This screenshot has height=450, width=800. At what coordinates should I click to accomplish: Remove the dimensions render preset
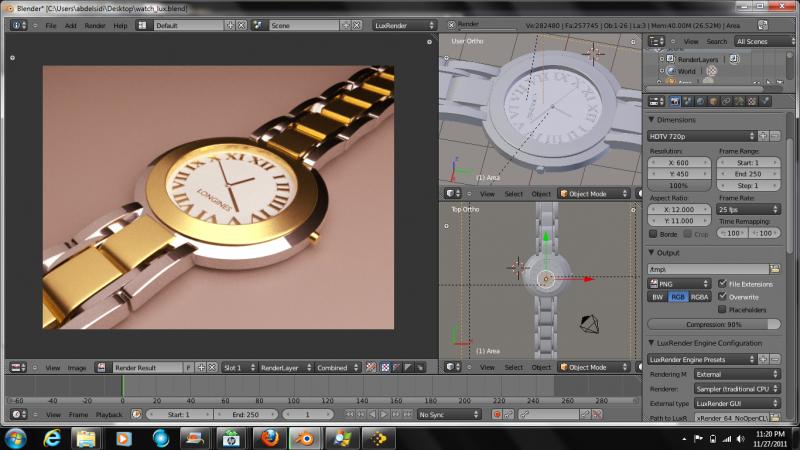point(775,136)
